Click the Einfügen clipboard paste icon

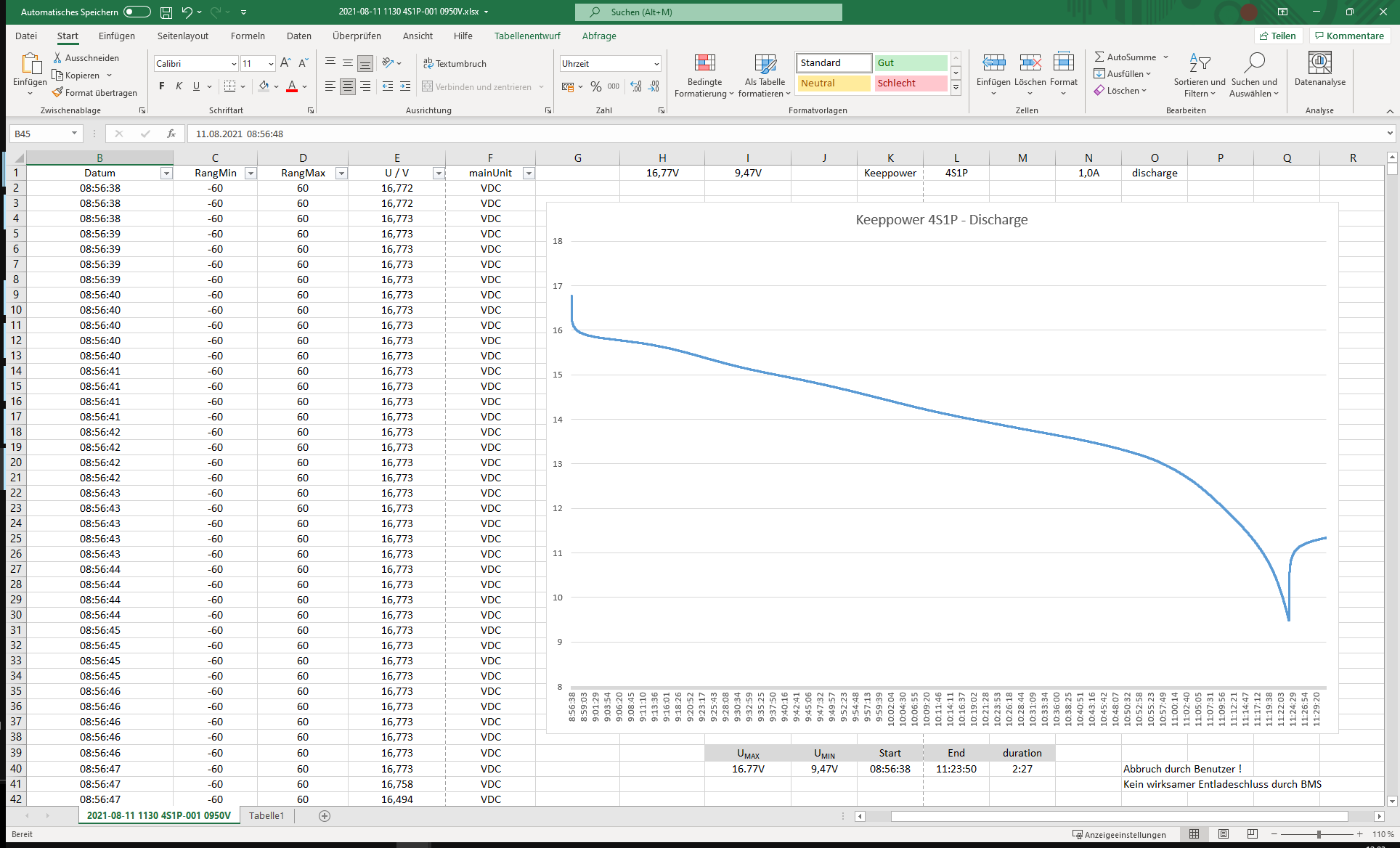click(30, 64)
